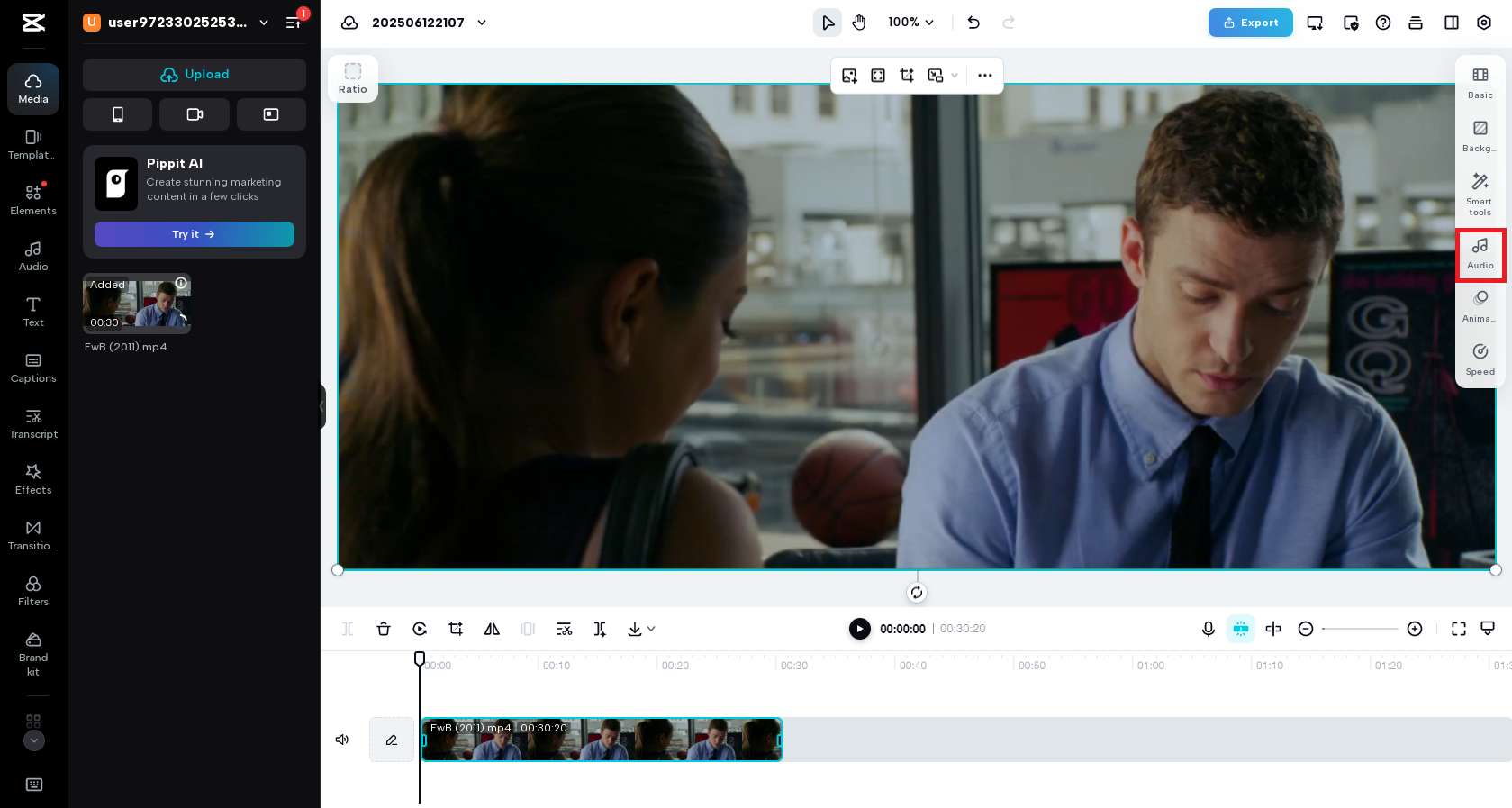
Task: Open more options in floating toolbar
Action: pos(985,76)
